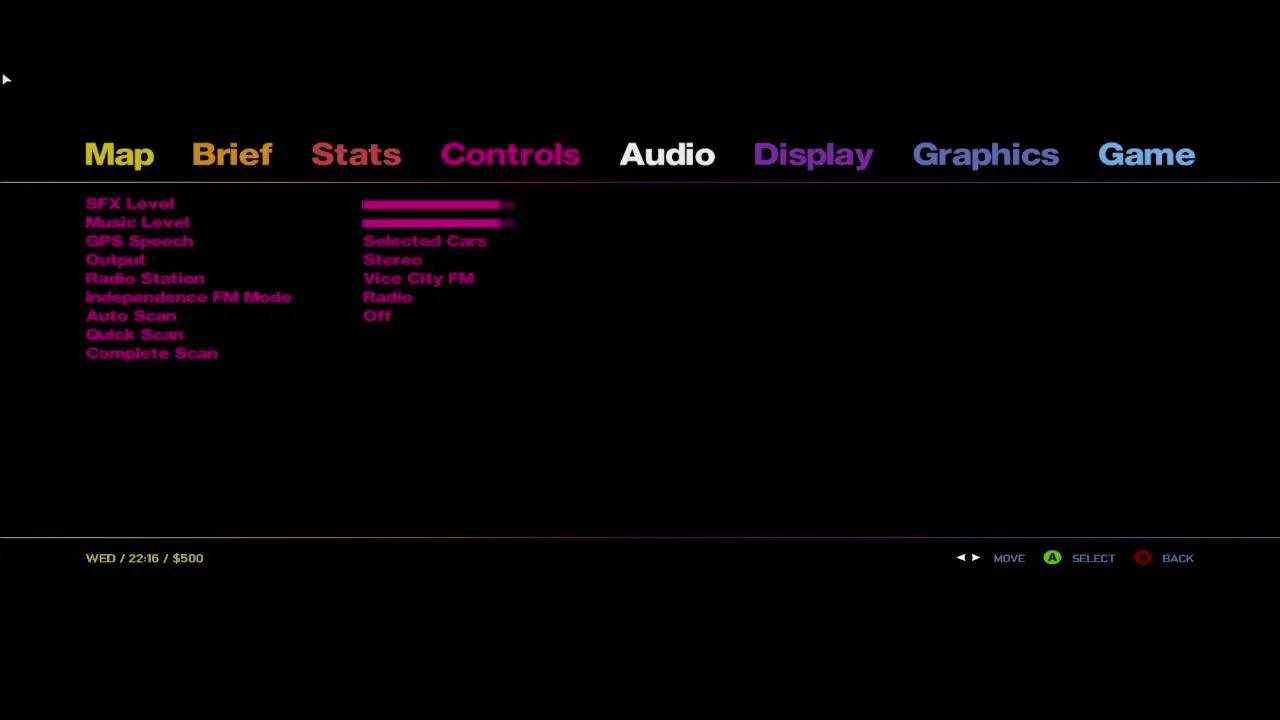Toggle Auto Scan value Off
This screenshot has width=1280, height=720.
click(x=377, y=316)
